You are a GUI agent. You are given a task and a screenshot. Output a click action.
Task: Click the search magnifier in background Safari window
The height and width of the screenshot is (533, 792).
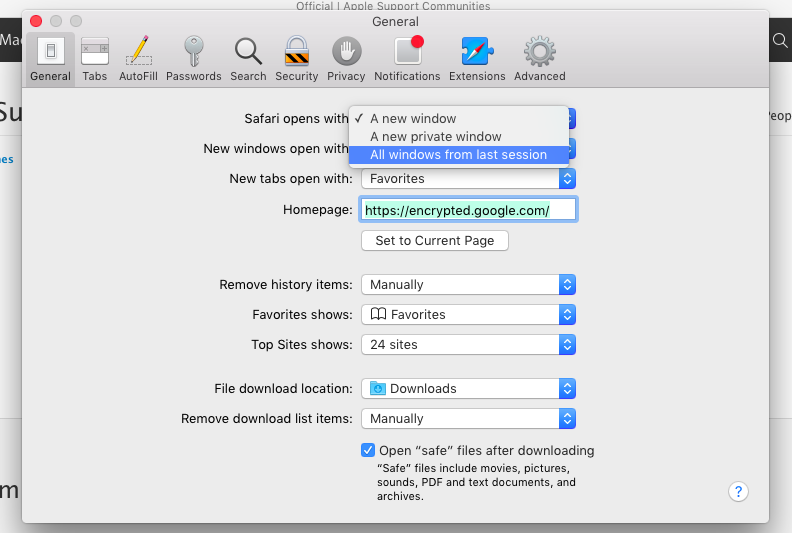780,40
